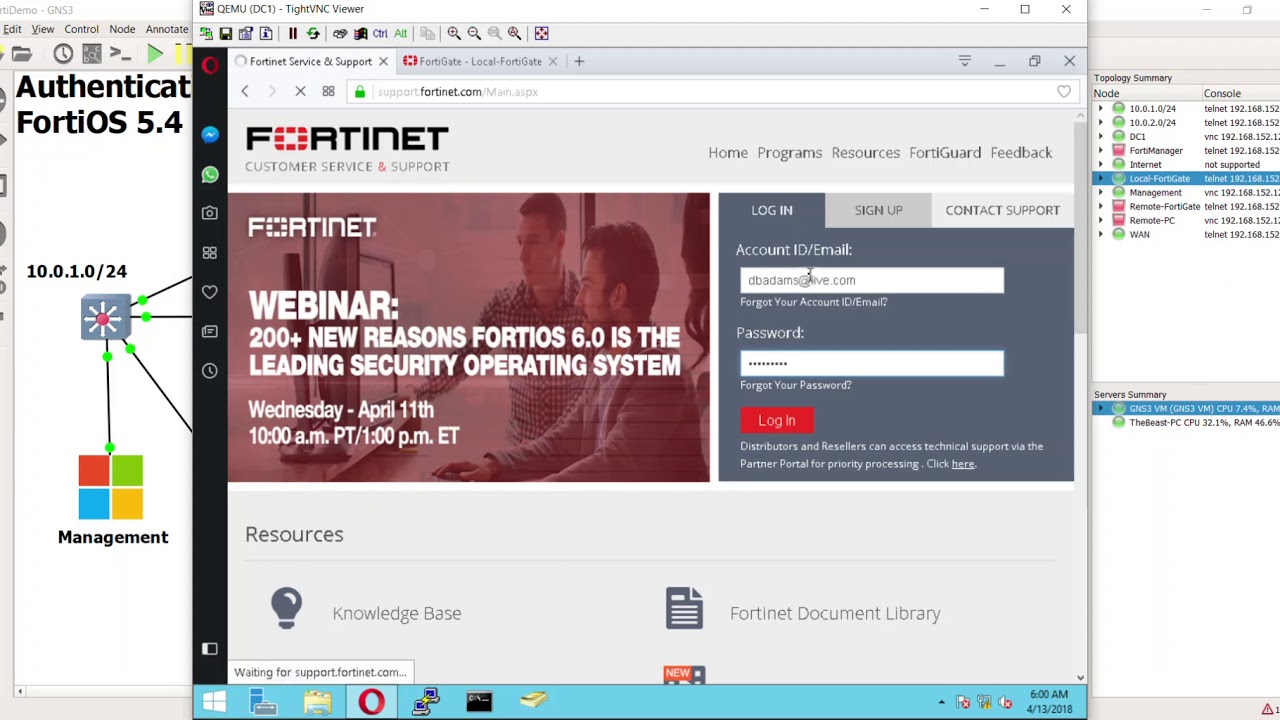Open the FortiGuard link
The height and width of the screenshot is (720, 1280).
click(945, 153)
